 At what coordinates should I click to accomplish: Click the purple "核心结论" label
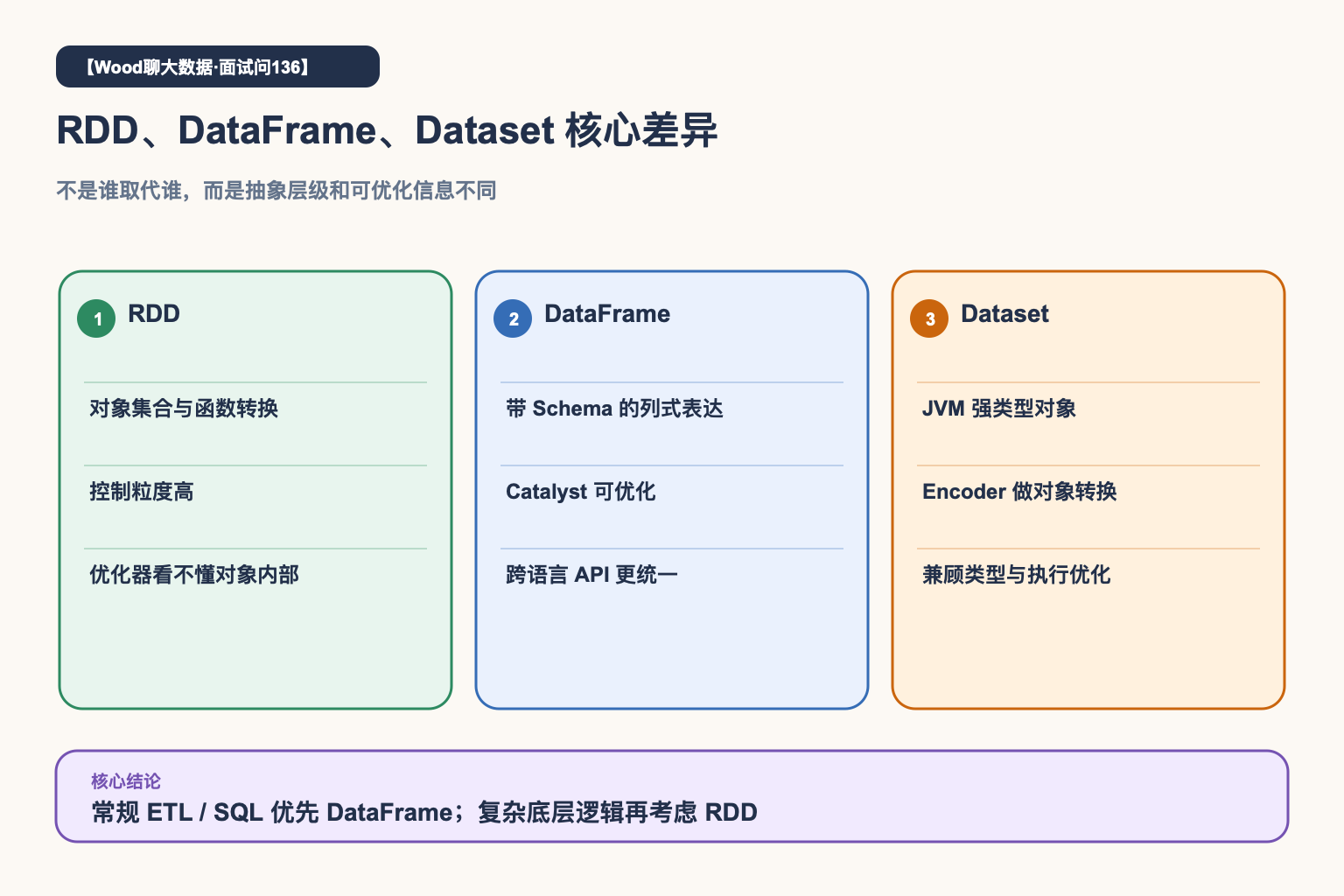click(x=126, y=781)
